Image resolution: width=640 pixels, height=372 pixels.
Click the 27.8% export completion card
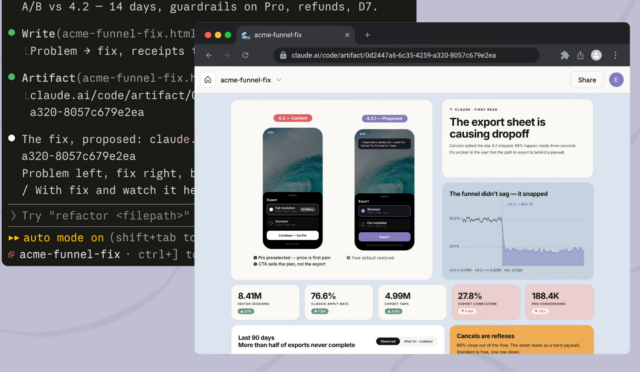point(486,302)
